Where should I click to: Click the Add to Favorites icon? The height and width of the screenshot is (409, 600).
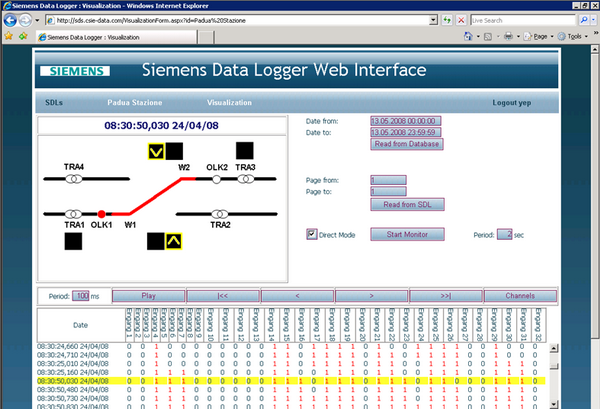[x=23, y=36]
